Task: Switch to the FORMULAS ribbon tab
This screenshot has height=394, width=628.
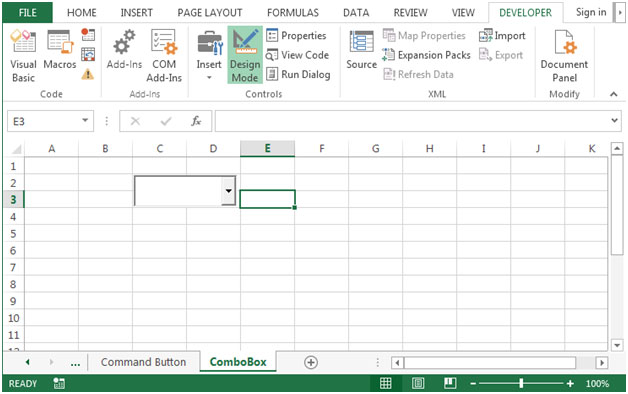Action: [x=293, y=13]
